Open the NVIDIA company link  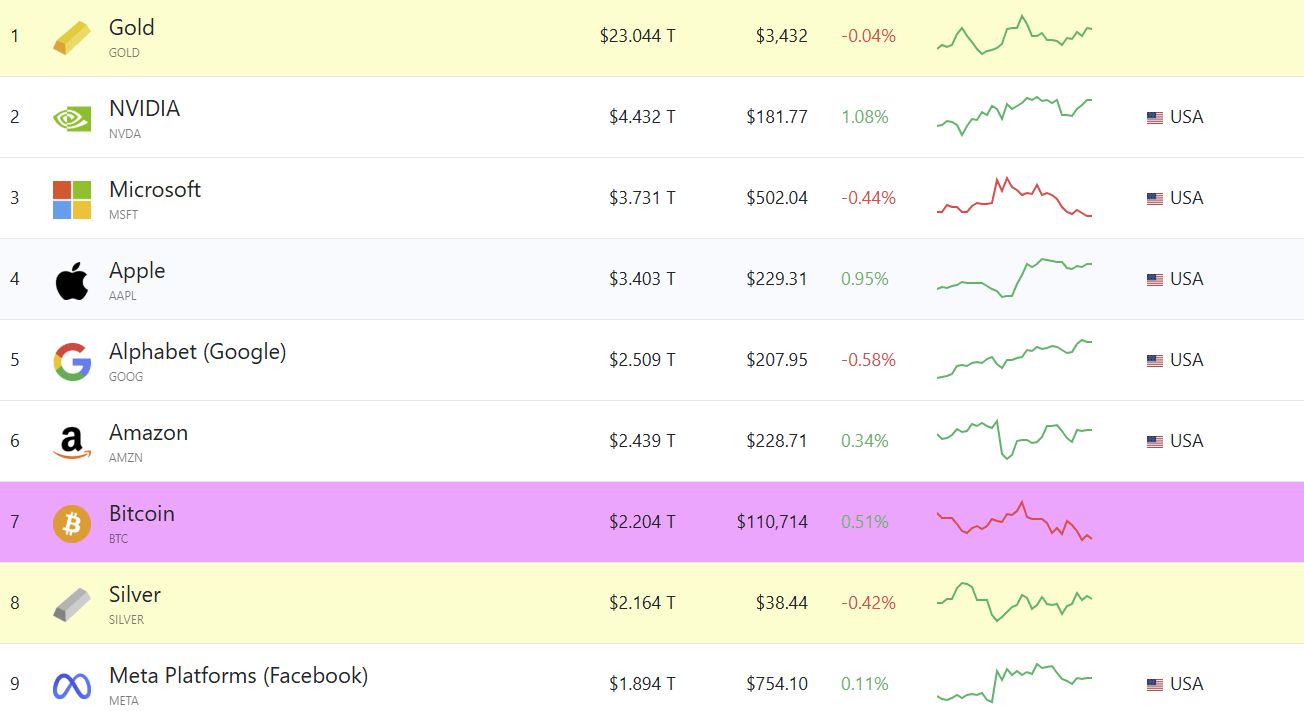pos(144,109)
